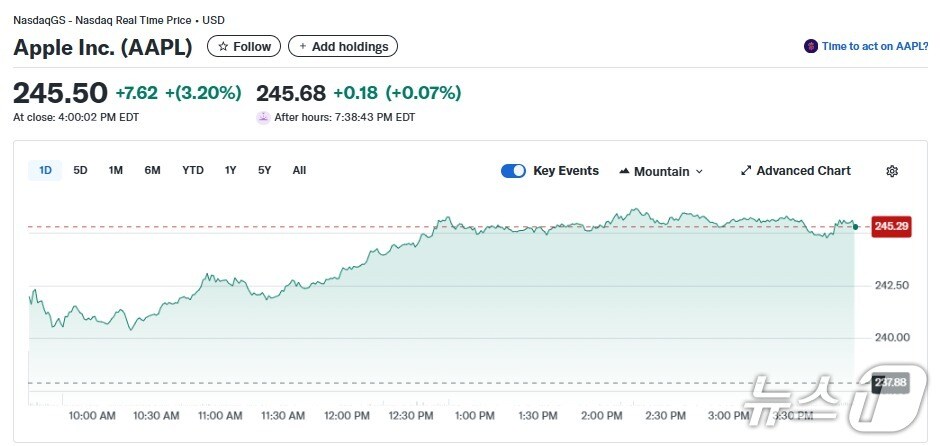Open chart settings gear icon
Screen dimensions: 941x446
(x=892, y=171)
